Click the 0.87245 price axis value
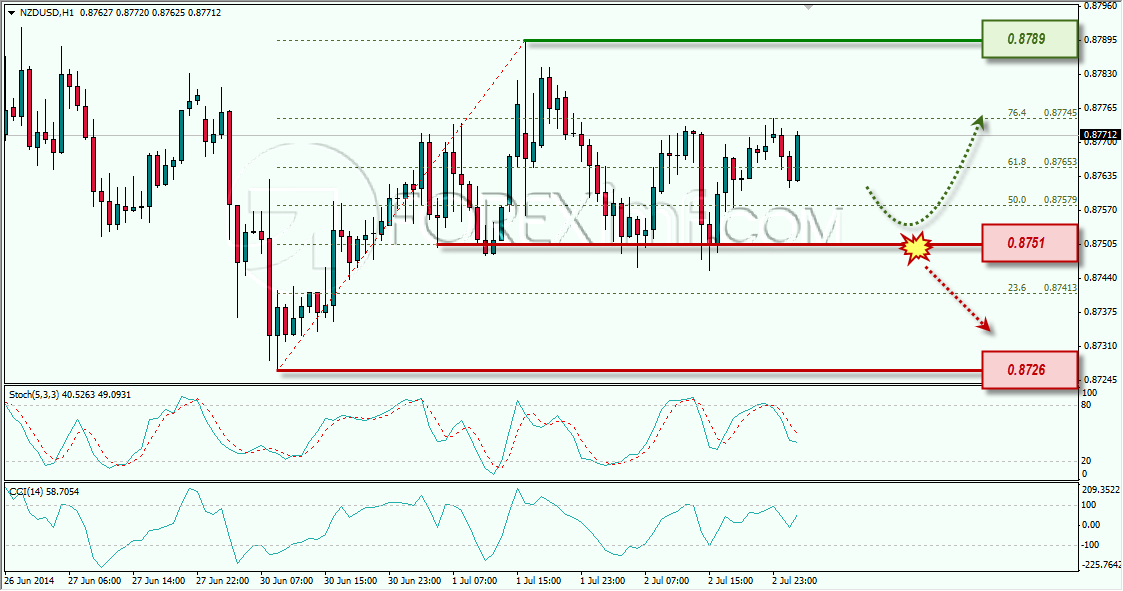1123x591 pixels. tap(1101, 379)
